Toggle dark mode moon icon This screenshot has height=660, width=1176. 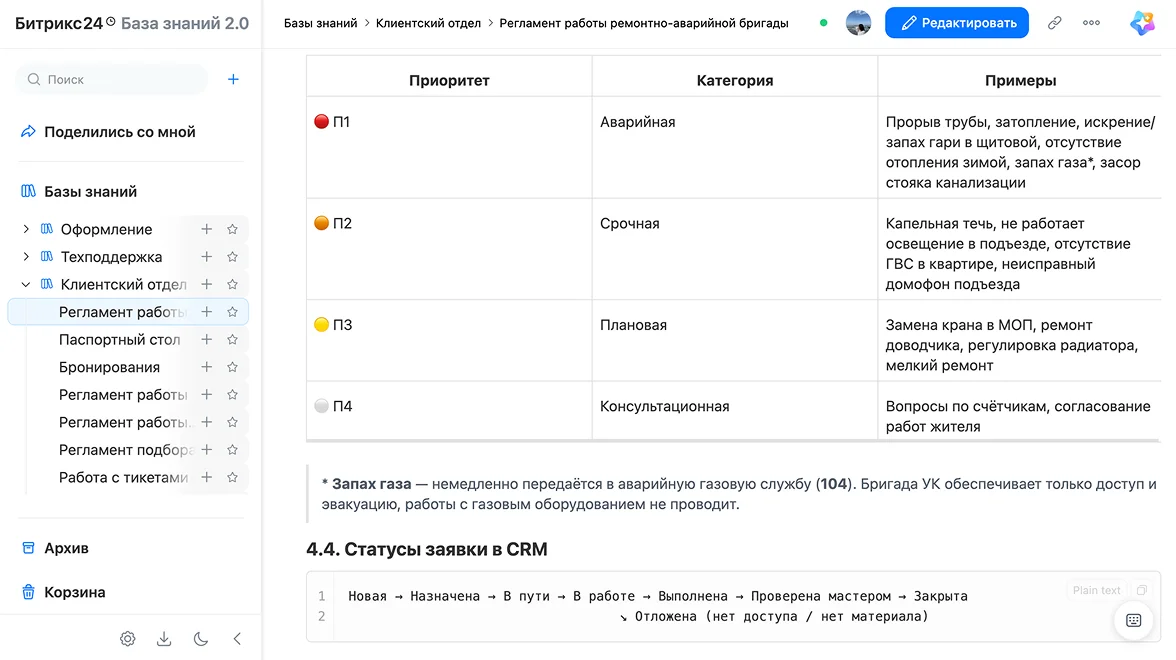coord(200,639)
